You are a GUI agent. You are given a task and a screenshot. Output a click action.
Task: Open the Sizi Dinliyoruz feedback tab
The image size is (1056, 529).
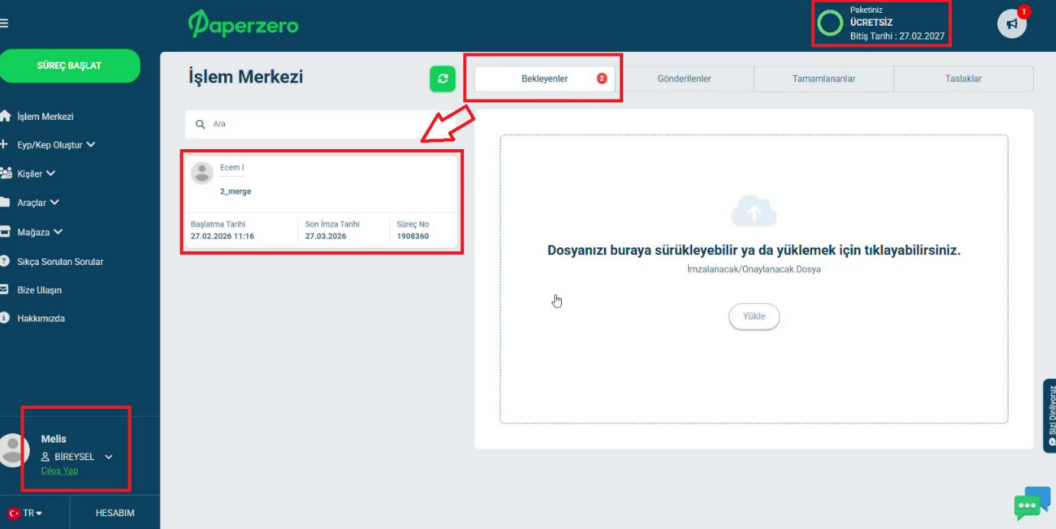pyautogui.click(x=1050, y=416)
